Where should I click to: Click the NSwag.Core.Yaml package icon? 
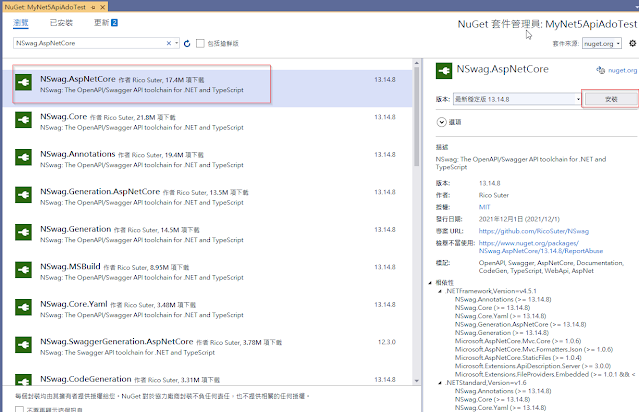click(x=23, y=307)
